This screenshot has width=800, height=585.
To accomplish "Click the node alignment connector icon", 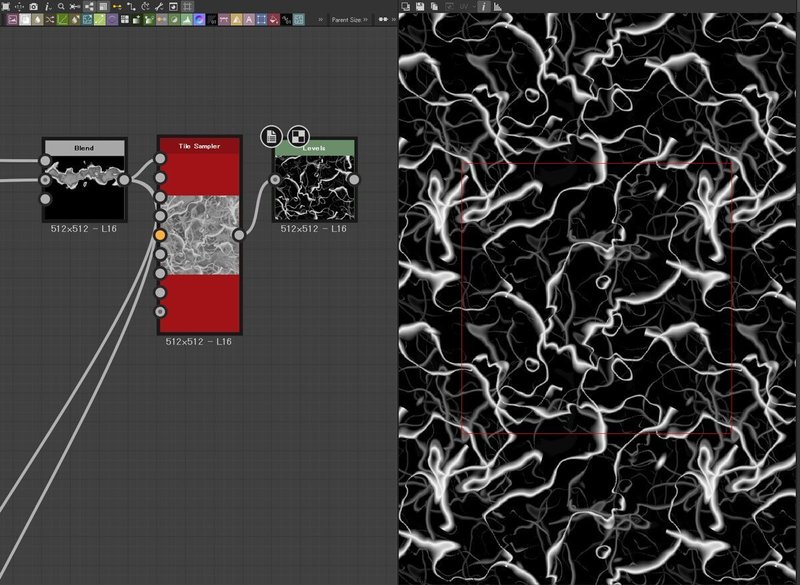I will coord(74,7).
